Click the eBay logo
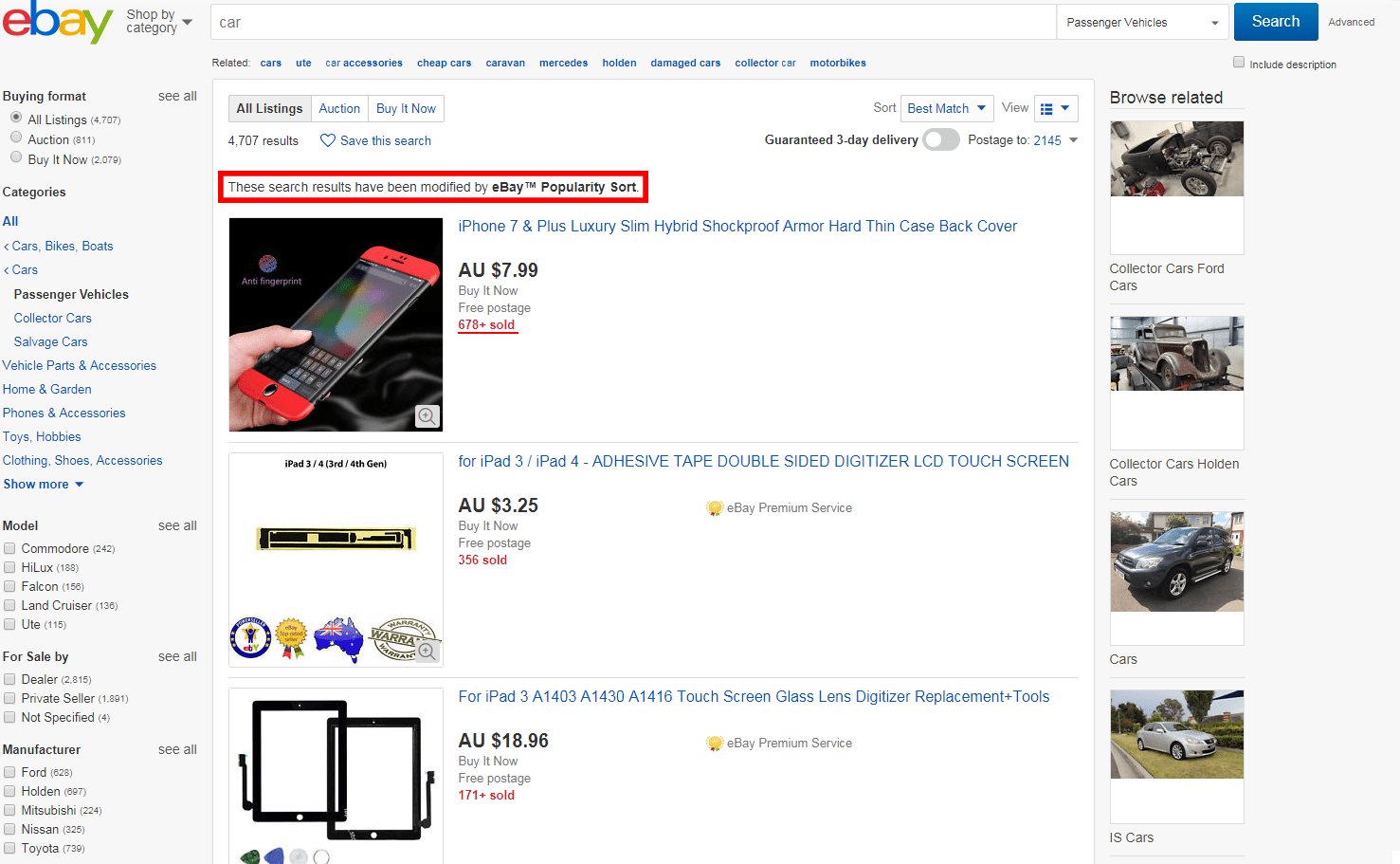Image resolution: width=1400 pixels, height=864 pixels. [x=58, y=21]
